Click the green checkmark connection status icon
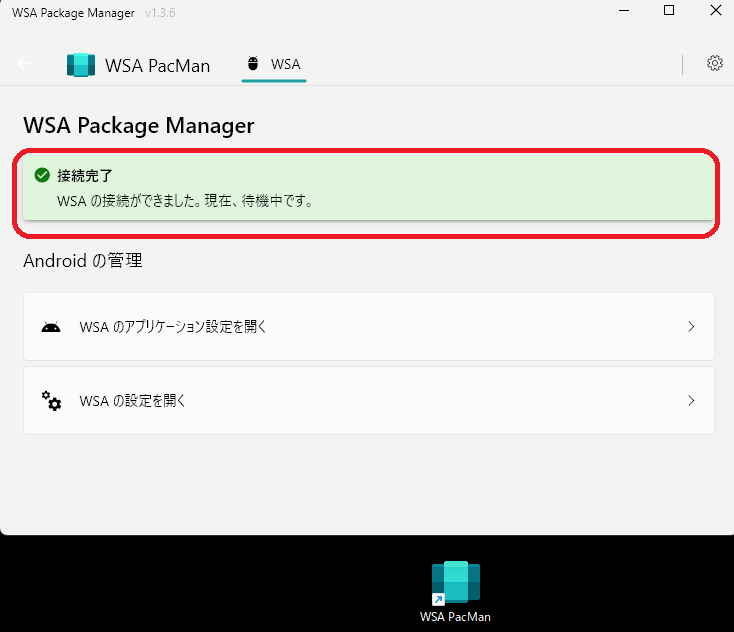The height and width of the screenshot is (632, 734). pos(42,175)
